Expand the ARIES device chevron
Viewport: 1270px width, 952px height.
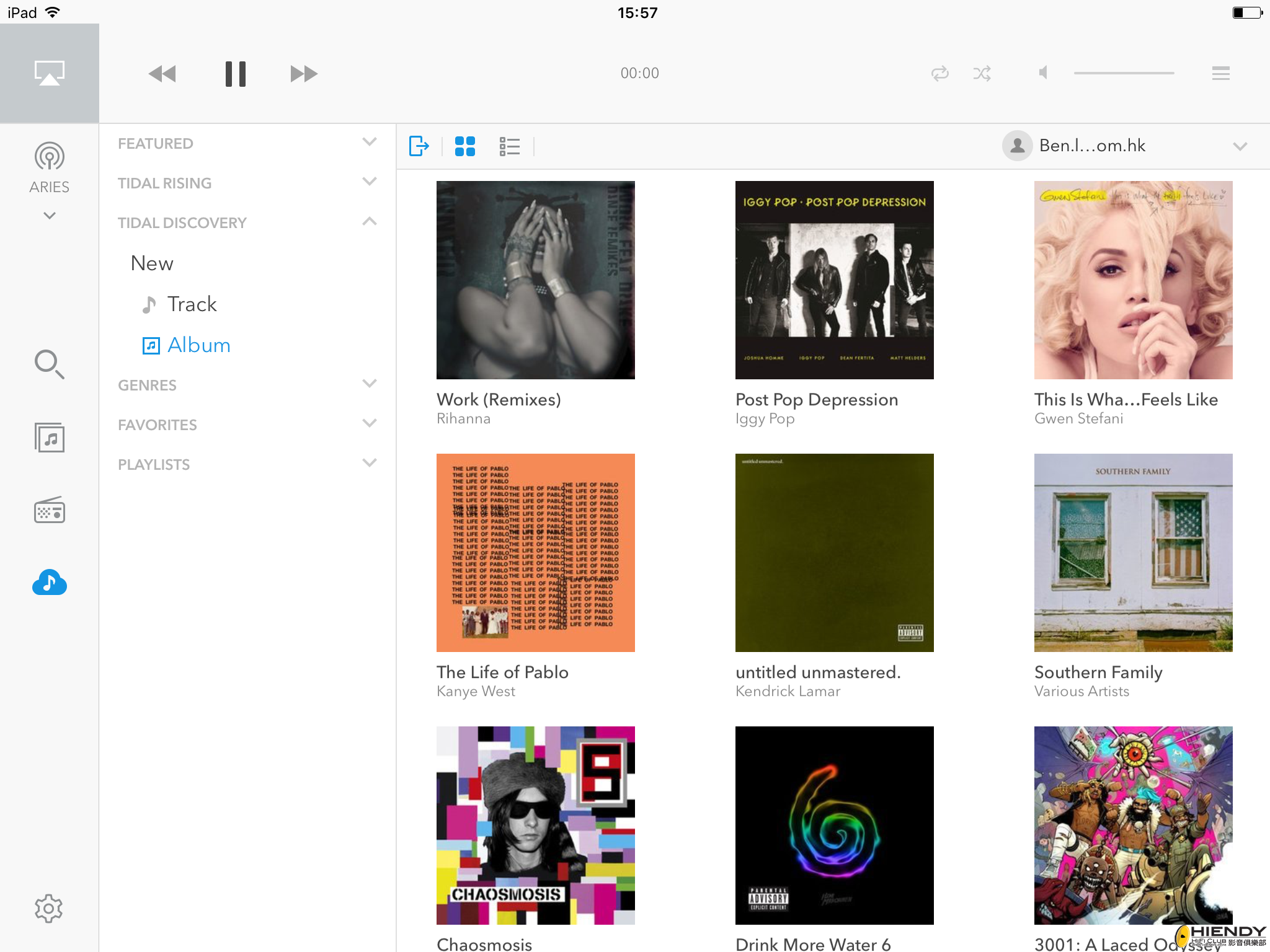50,216
